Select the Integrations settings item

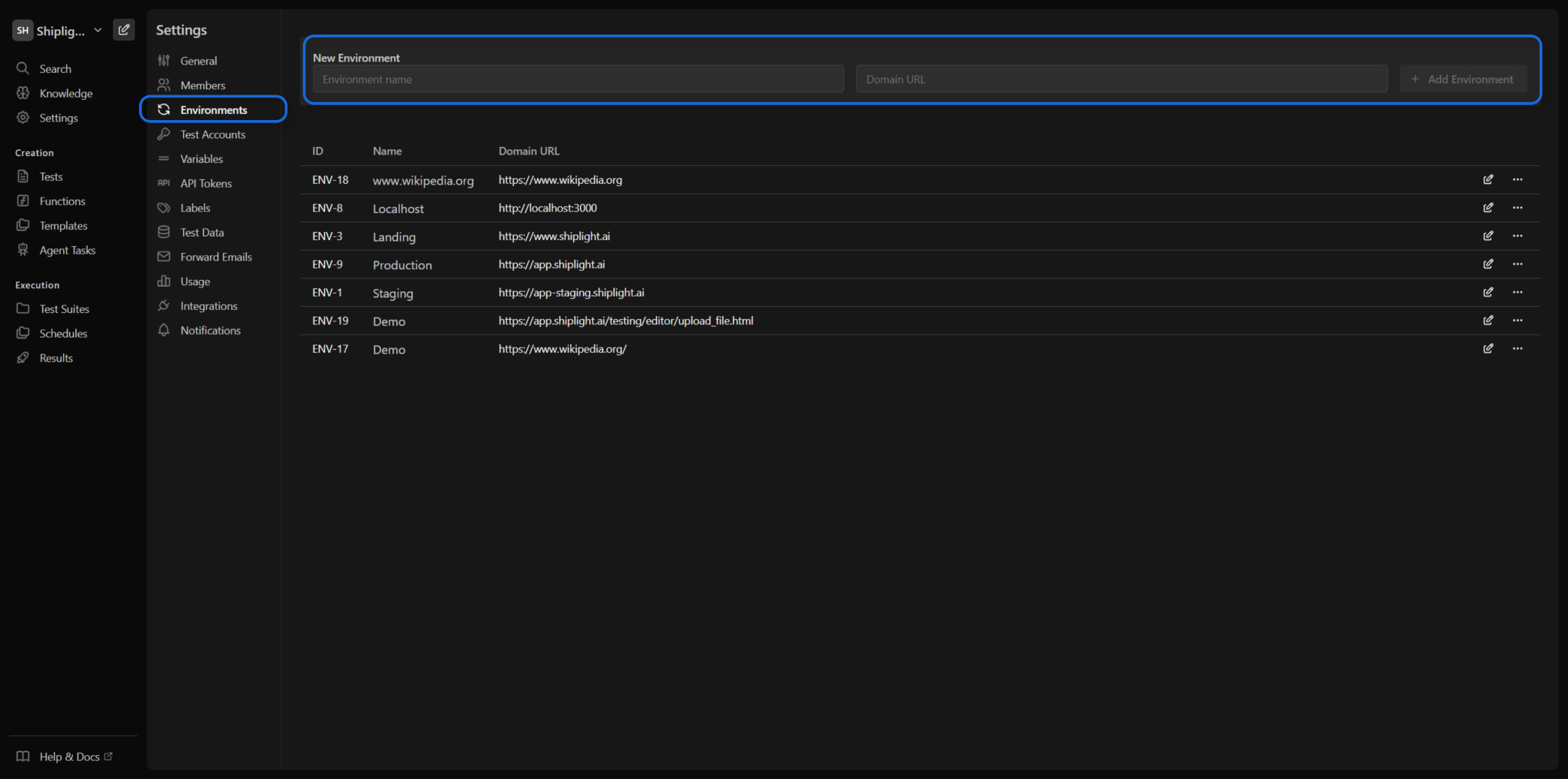(x=209, y=306)
